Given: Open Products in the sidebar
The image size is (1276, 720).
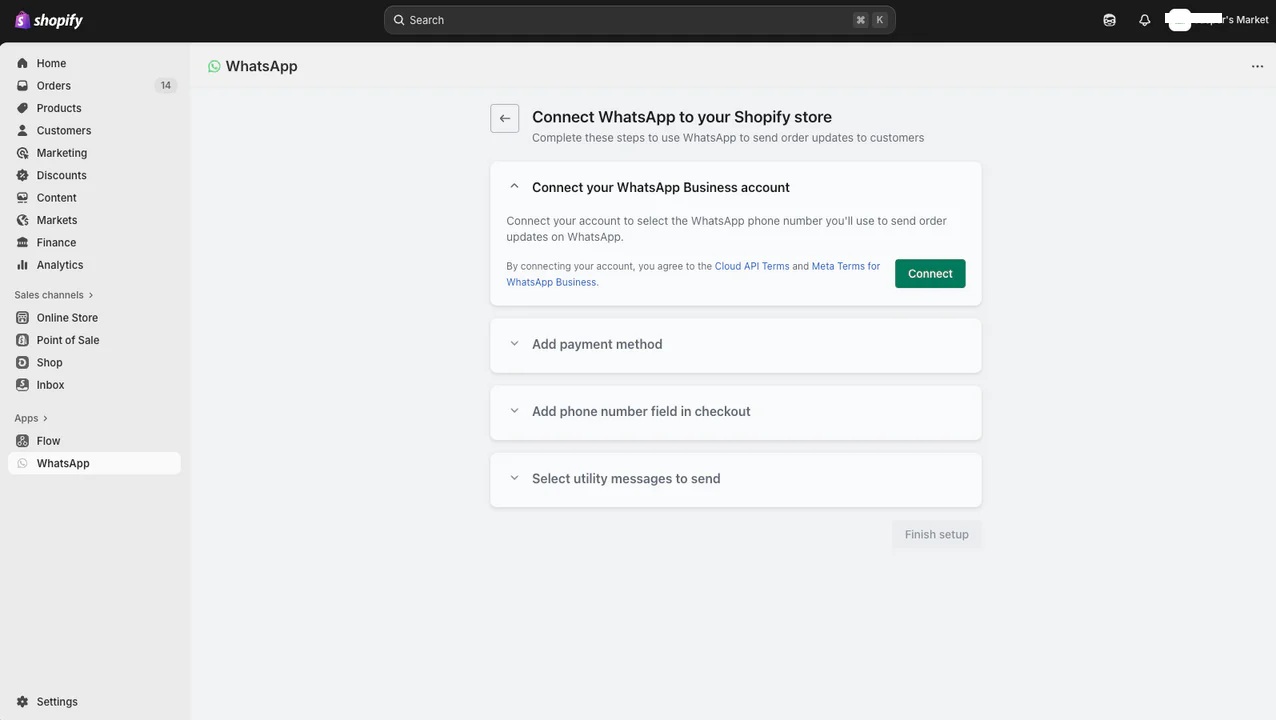Looking at the screenshot, I should (94, 108).
